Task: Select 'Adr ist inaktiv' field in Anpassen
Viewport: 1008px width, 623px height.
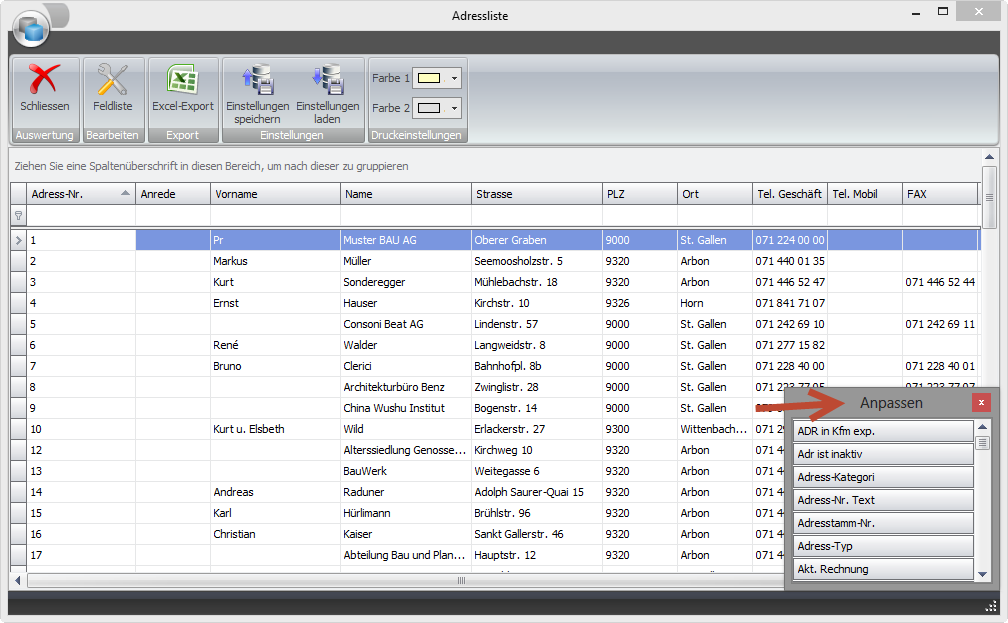Action: pos(883,454)
